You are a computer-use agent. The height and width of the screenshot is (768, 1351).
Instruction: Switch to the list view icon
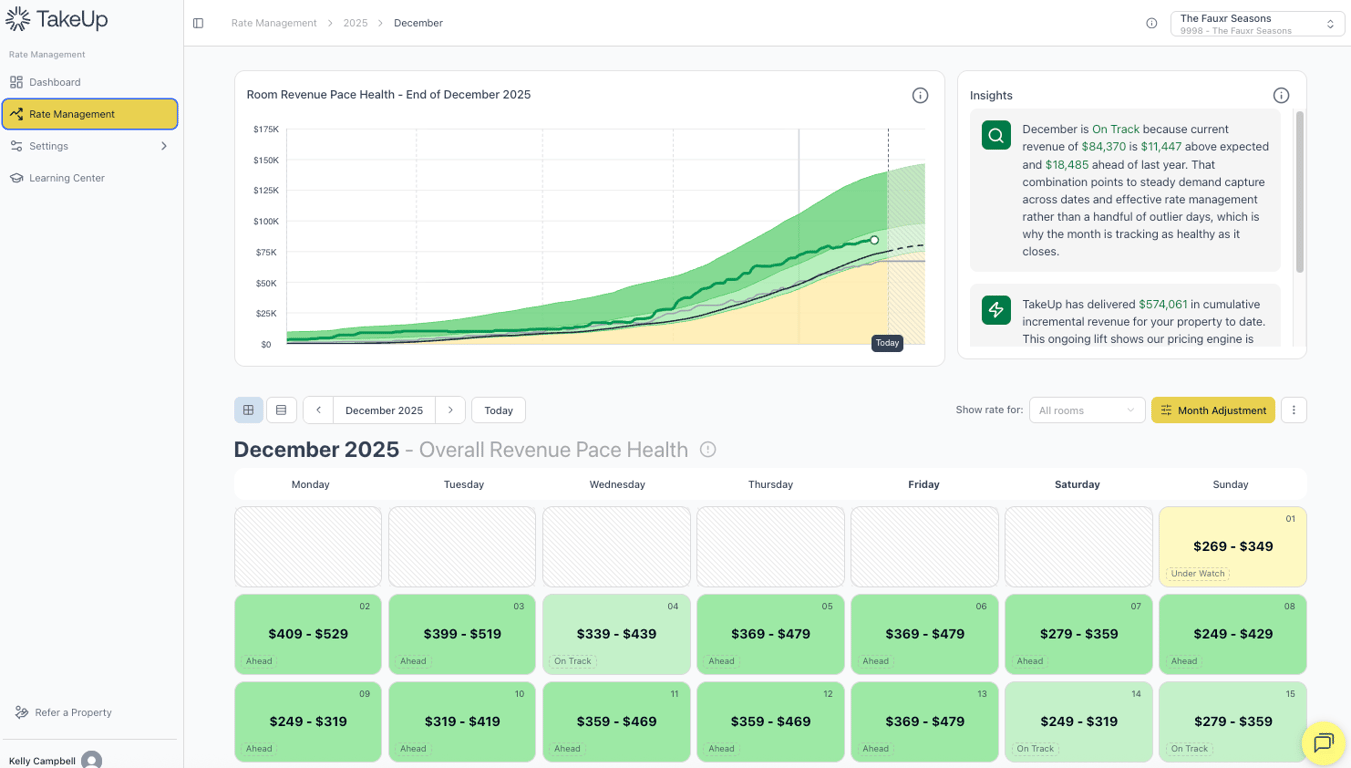[x=281, y=410]
